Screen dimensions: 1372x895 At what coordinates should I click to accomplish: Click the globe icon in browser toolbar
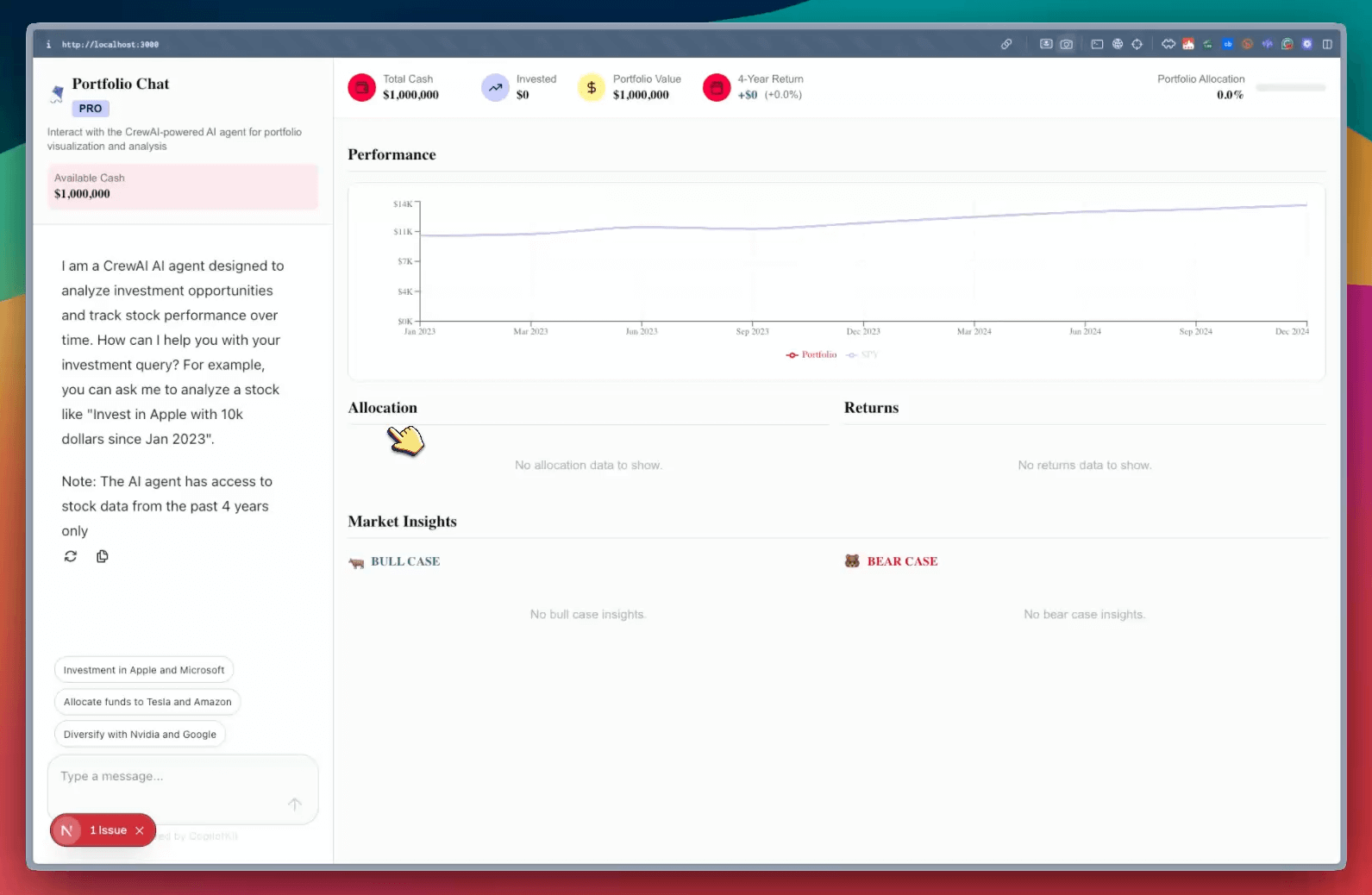point(1118,44)
